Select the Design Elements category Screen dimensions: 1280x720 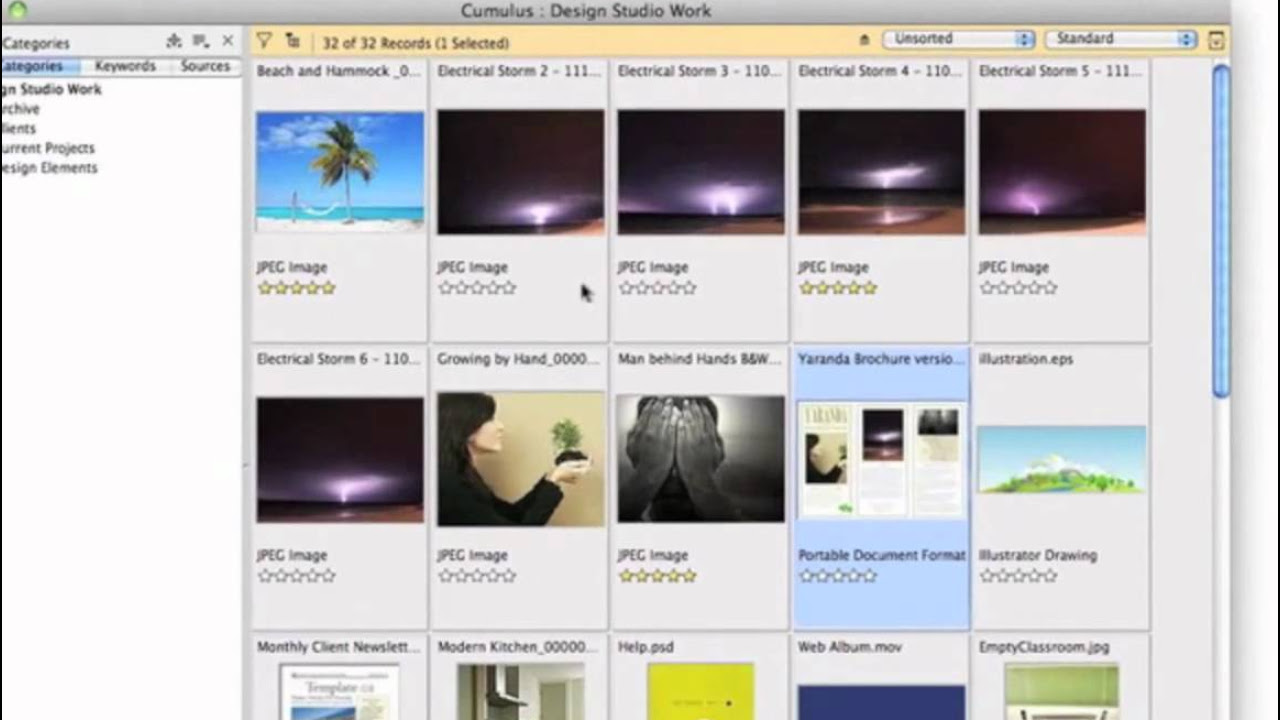click(49, 168)
